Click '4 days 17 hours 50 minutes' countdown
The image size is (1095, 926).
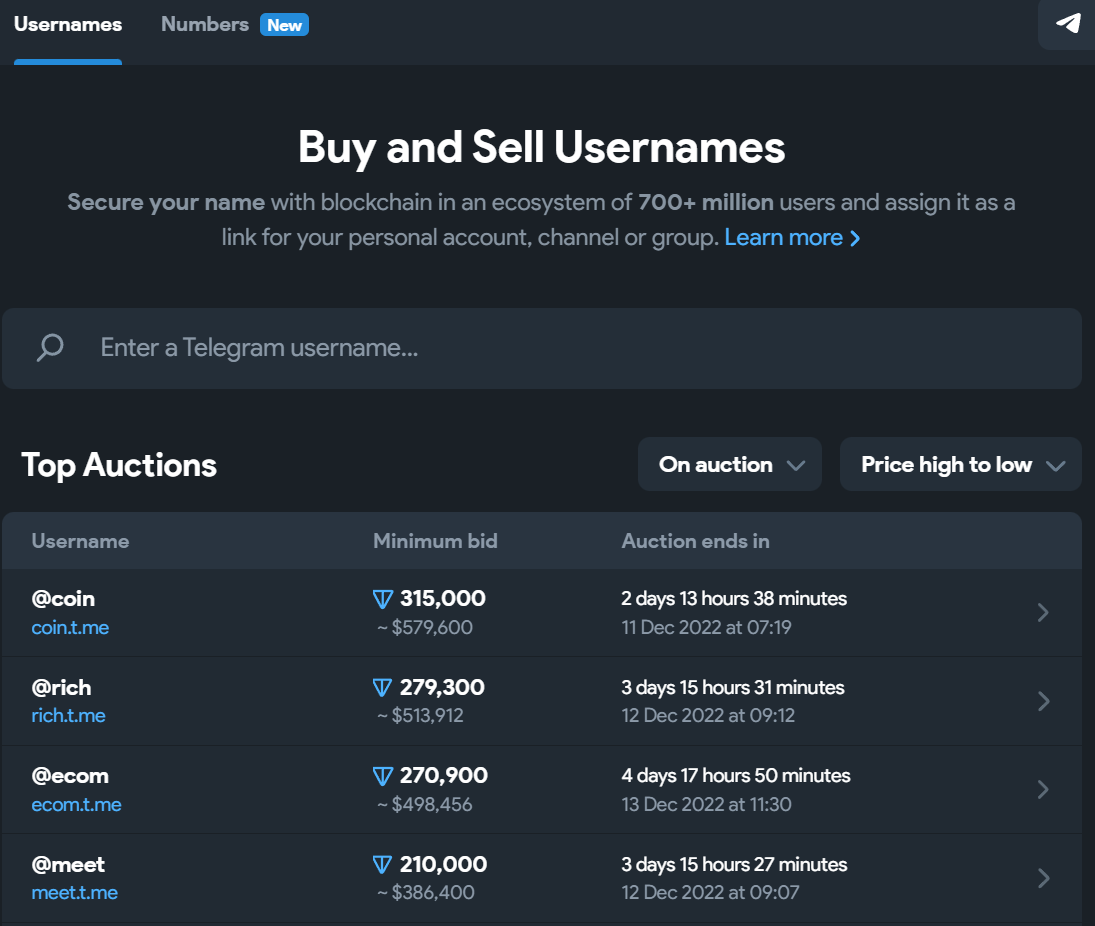[736, 776]
